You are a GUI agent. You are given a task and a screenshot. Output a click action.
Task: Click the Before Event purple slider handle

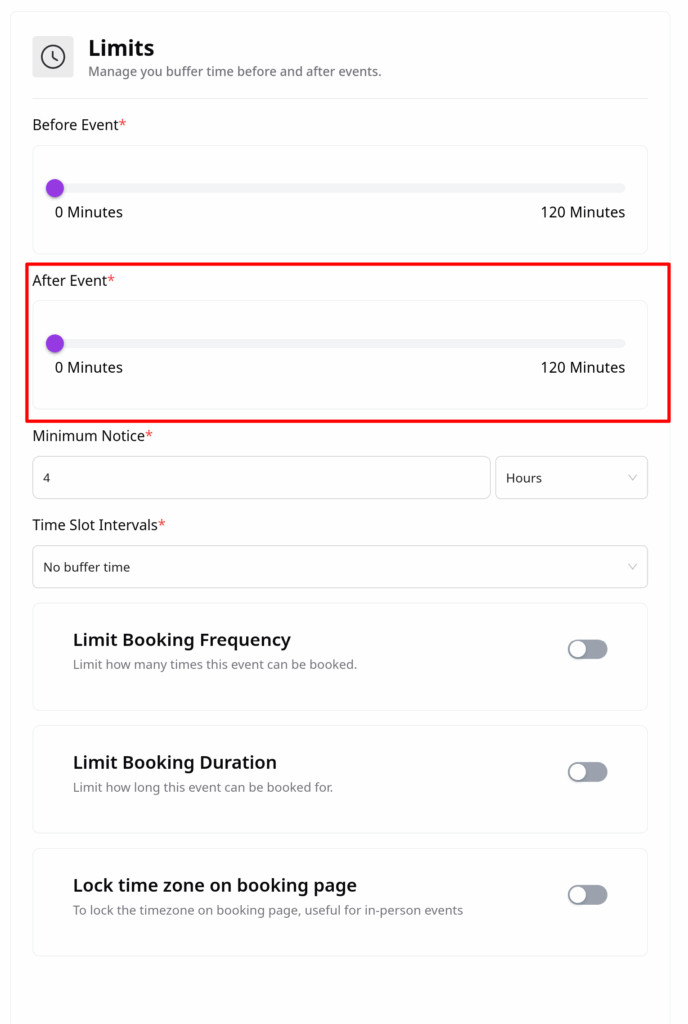coord(55,188)
